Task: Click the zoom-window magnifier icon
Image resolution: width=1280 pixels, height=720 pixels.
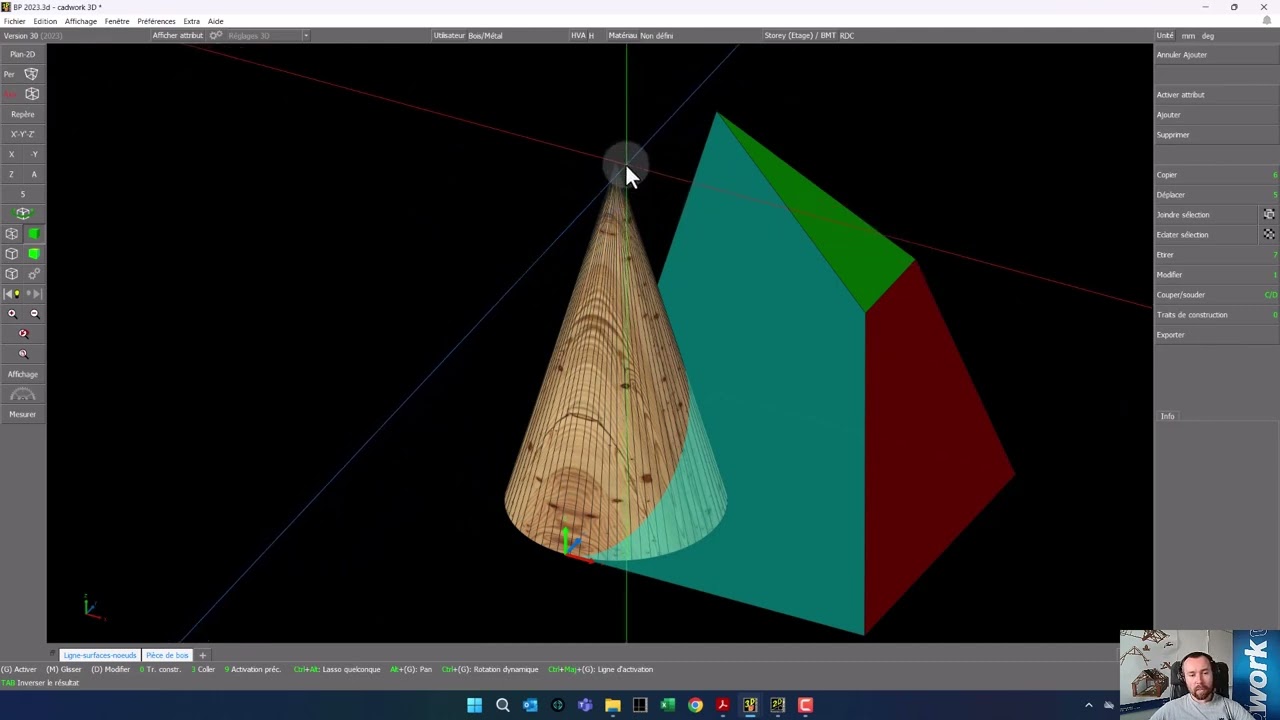Action: pos(23,354)
